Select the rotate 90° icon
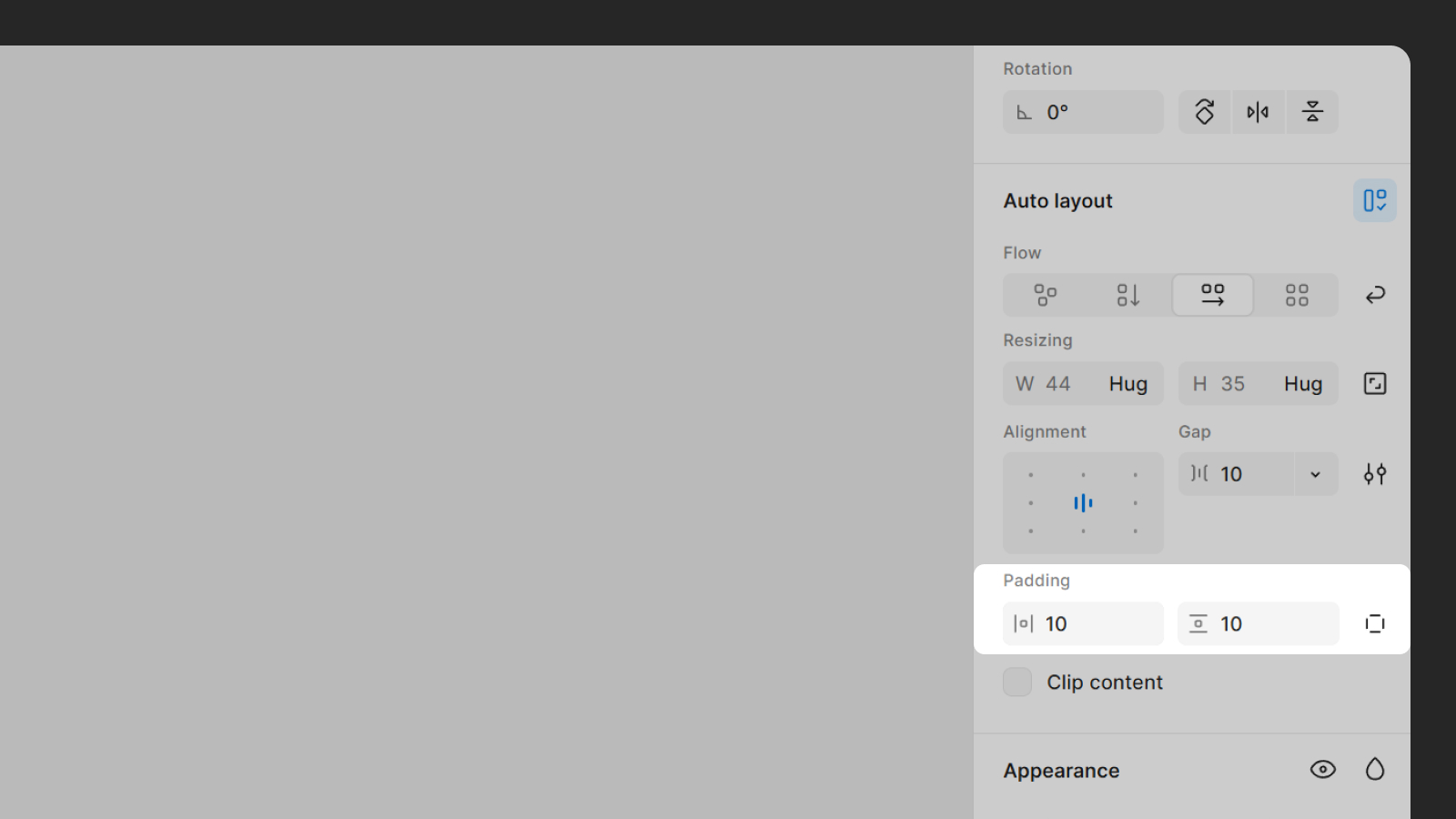Viewport: 1456px width, 819px height. 1204,112
